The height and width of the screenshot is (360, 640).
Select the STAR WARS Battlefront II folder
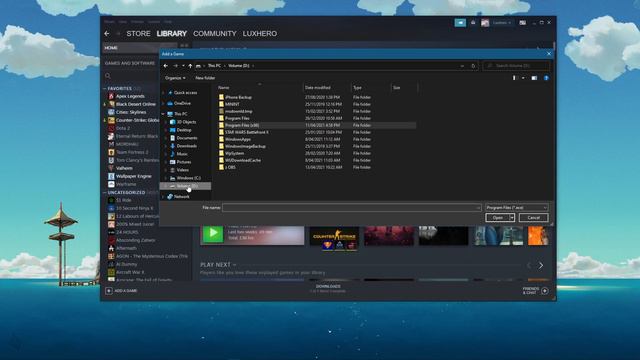247,132
